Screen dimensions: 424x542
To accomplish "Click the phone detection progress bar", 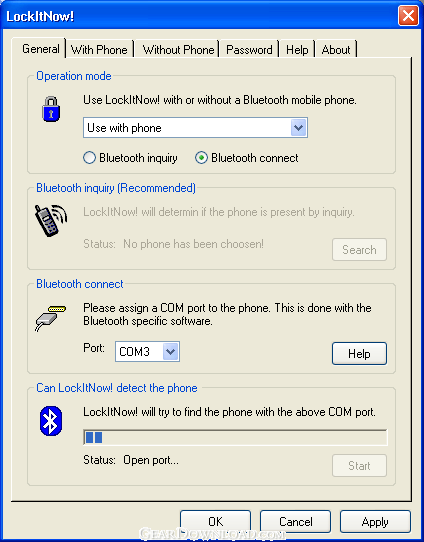I will tap(235, 437).
